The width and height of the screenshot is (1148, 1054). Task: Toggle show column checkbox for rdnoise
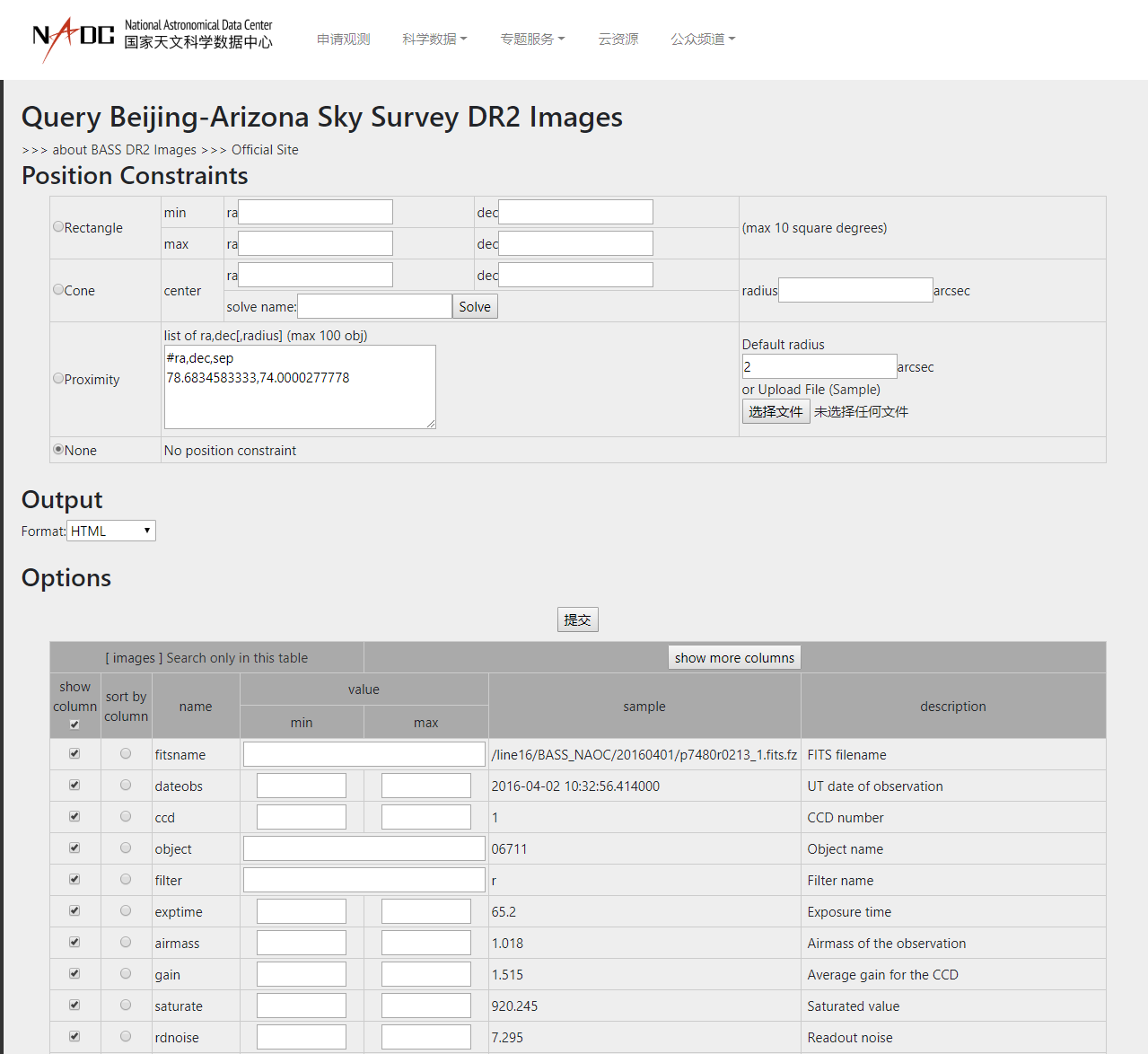(74, 1037)
